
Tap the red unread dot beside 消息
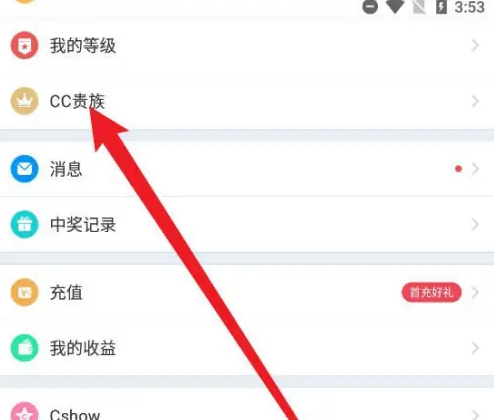click(x=458, y=169)
